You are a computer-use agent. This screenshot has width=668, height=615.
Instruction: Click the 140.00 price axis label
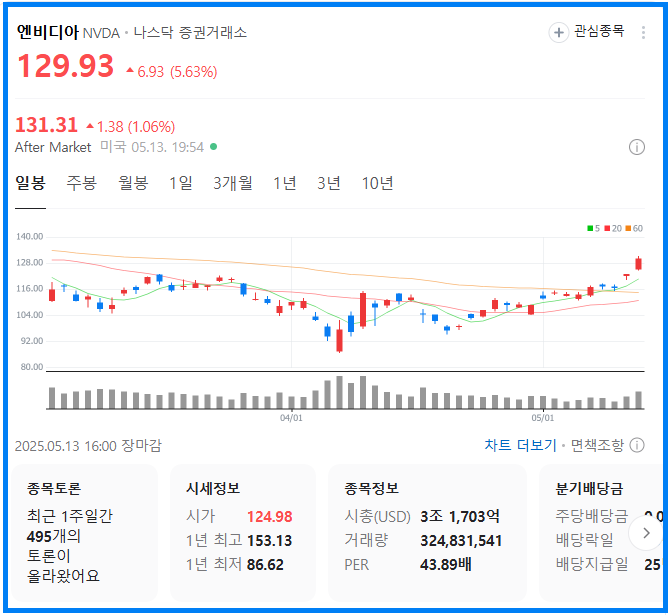point(30,237)
